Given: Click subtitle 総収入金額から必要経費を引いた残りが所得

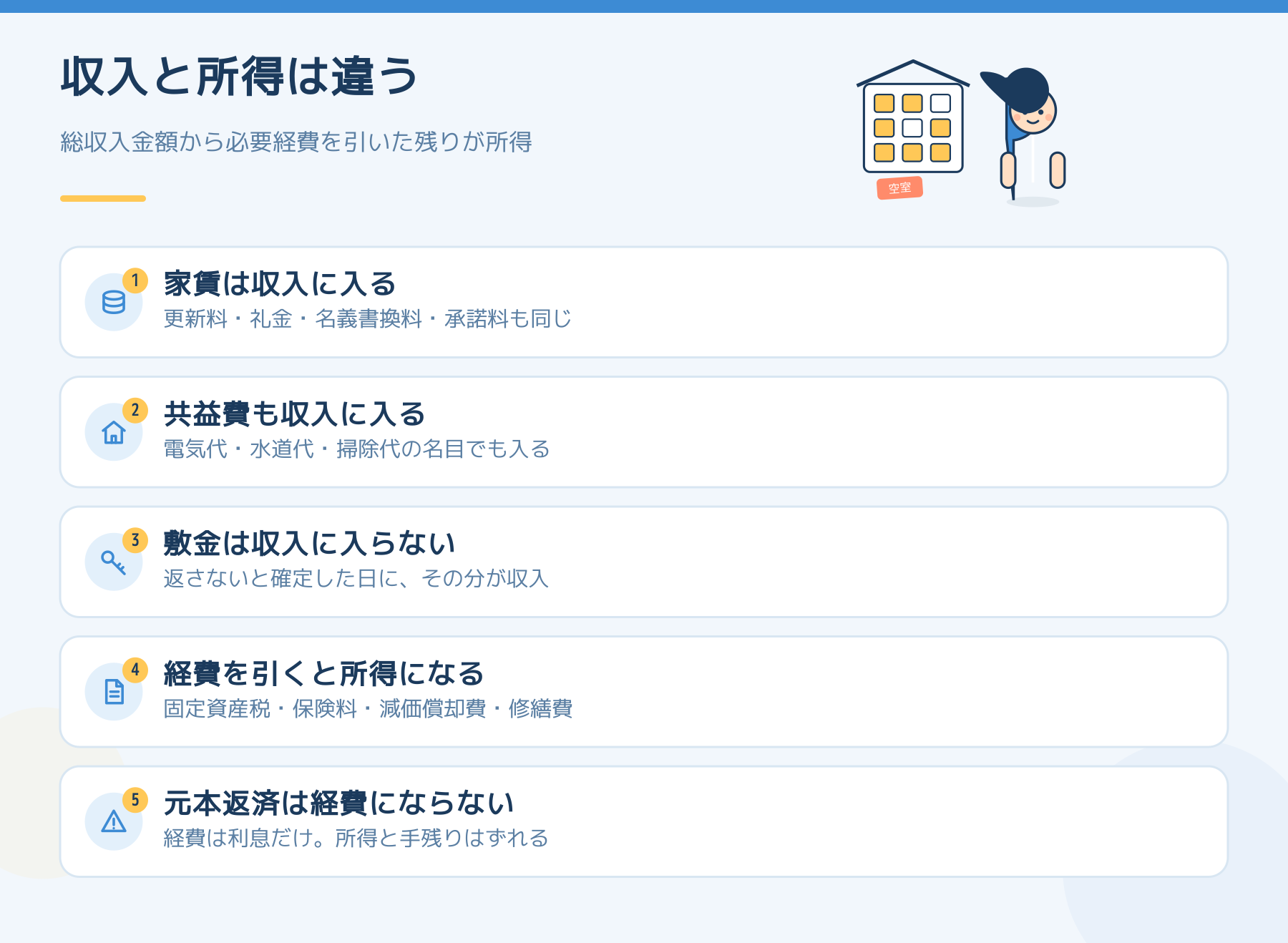Looking at the screenshot, I should (x=296, y=142).
